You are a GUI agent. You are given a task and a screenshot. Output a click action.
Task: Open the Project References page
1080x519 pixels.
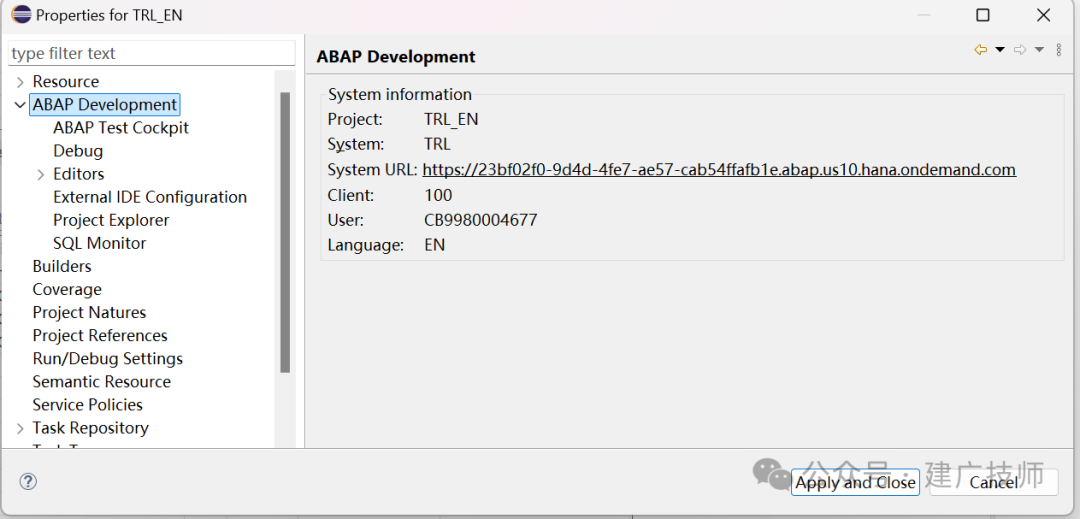click(x=100, y=335)
